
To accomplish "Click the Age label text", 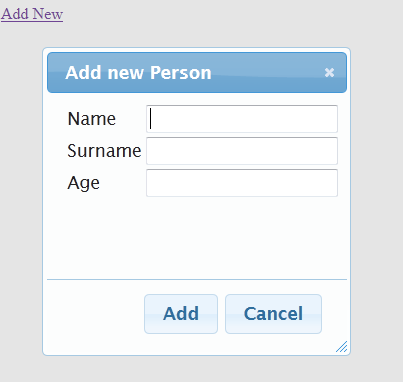I will click(84, 183).
